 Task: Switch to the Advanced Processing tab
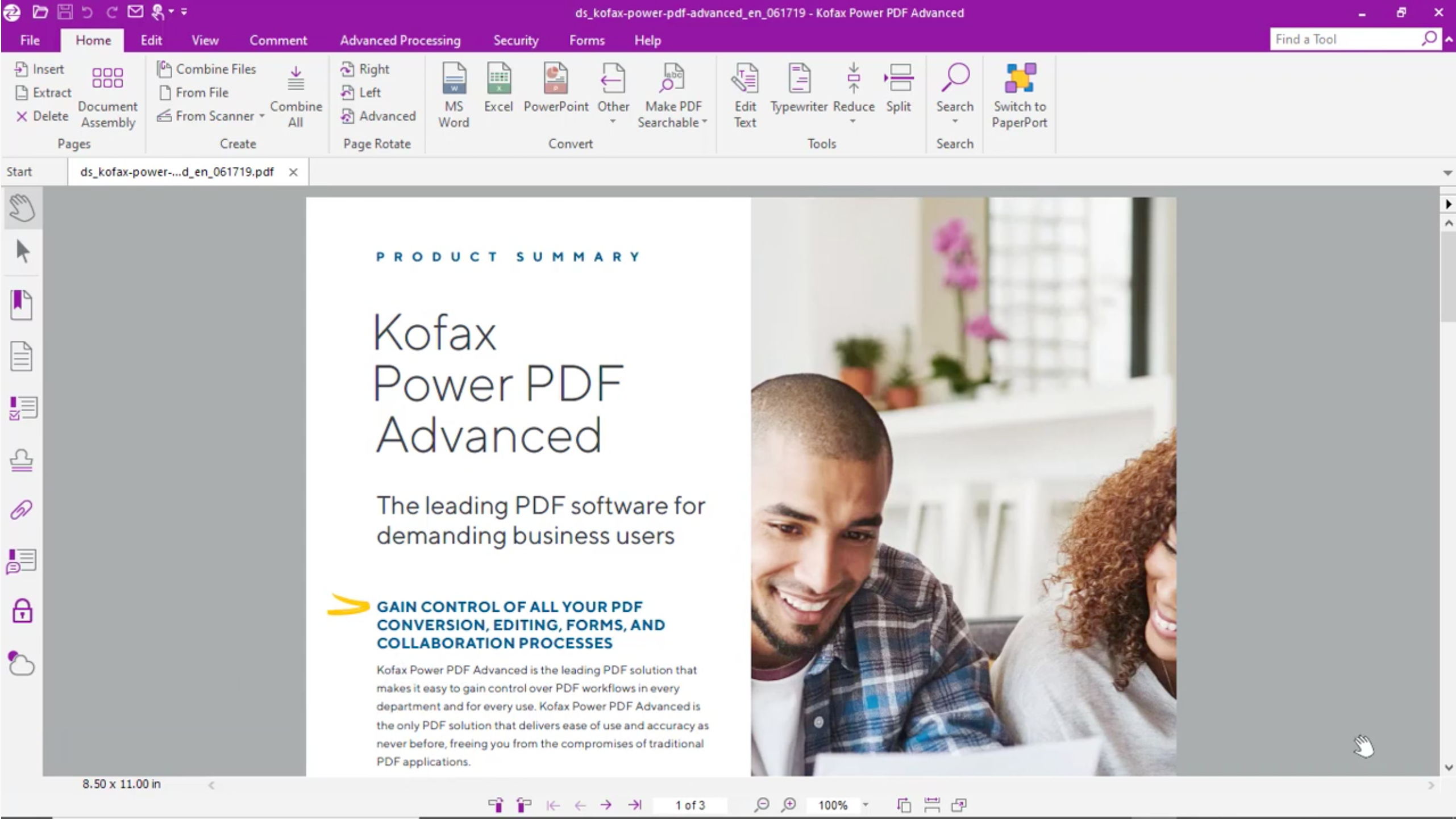pyautogui.click(x=400, y=40)
